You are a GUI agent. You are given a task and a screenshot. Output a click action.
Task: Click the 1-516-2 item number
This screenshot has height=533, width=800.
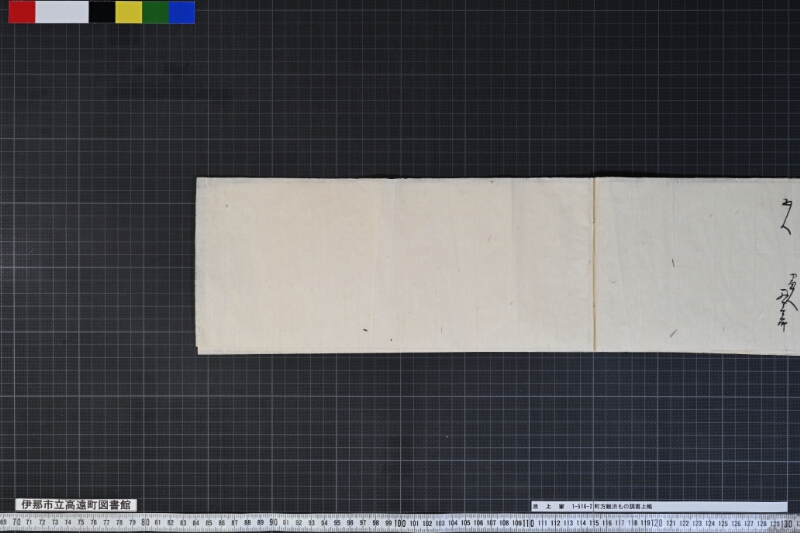click(x=582, y=506)
